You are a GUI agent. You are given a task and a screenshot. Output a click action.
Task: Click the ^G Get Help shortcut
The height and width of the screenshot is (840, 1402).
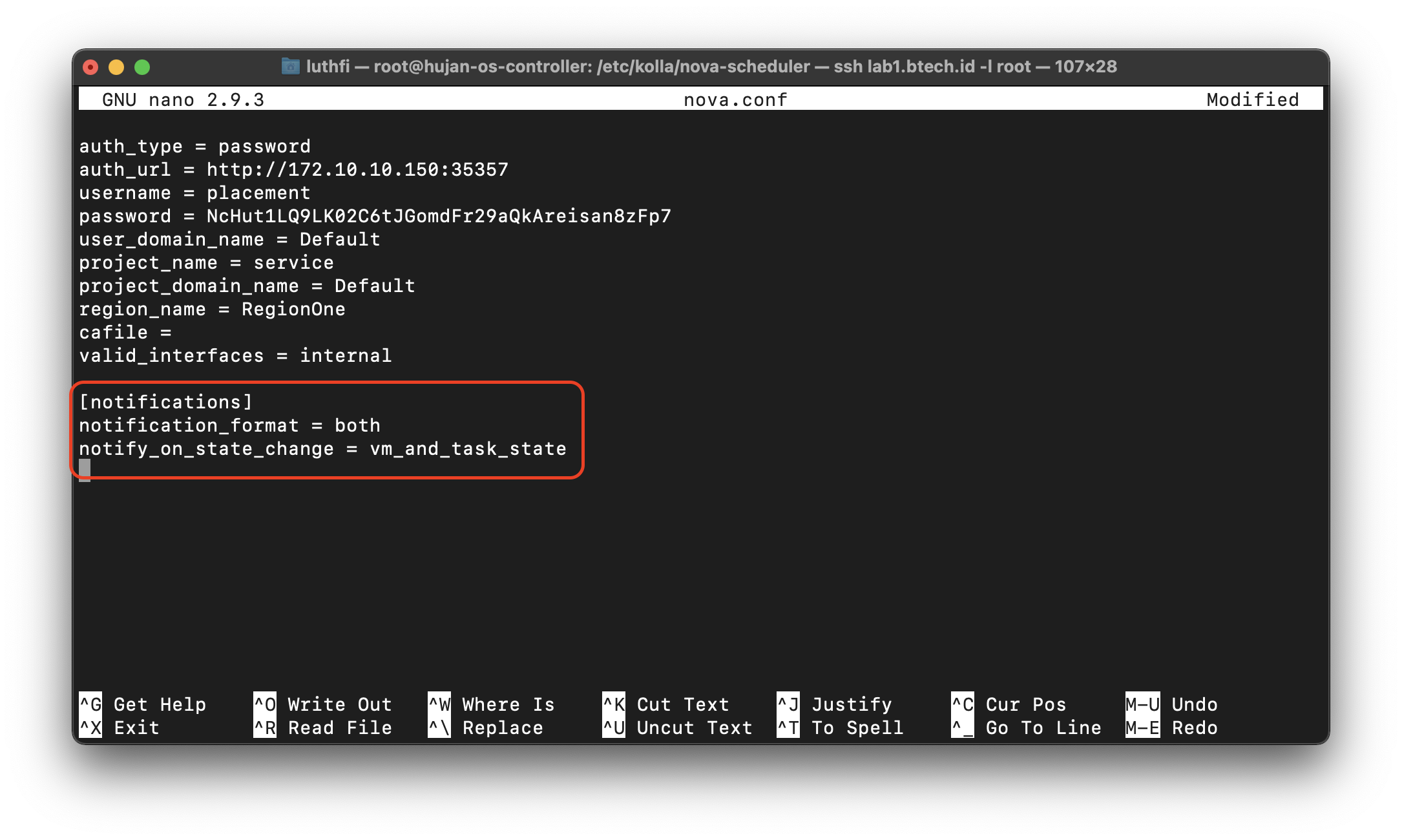[x=143, y=704]
